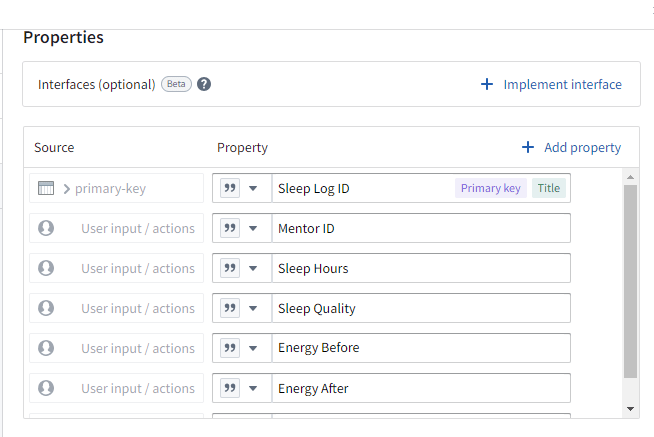The image size is (654, 437).
Task: Click the Primary key tag on Sleep Log ID
Action: [490, 188]
